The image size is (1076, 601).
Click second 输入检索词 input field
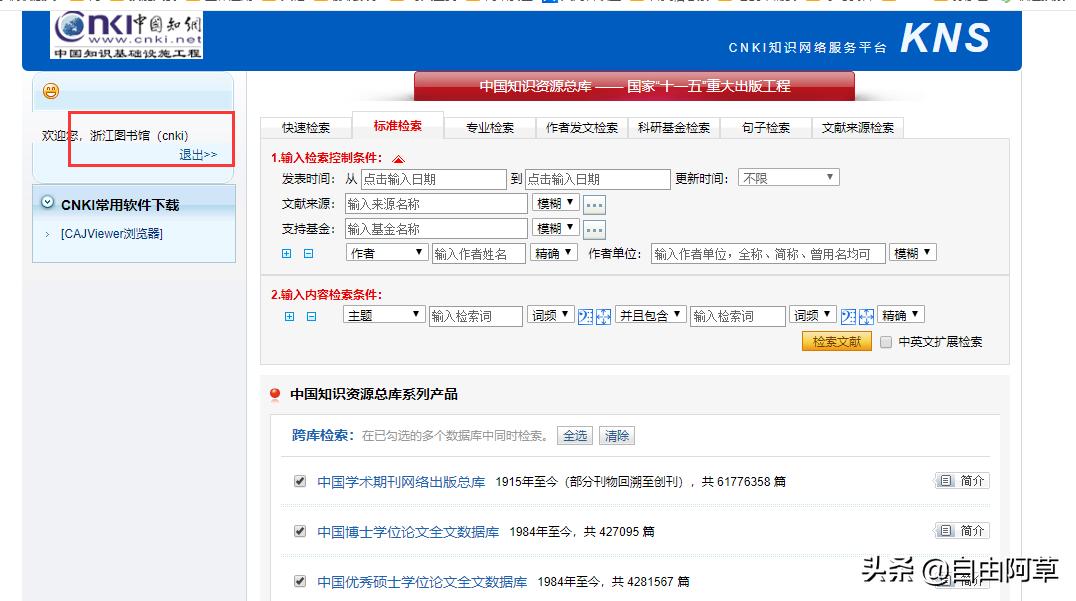tap(738, 316)
